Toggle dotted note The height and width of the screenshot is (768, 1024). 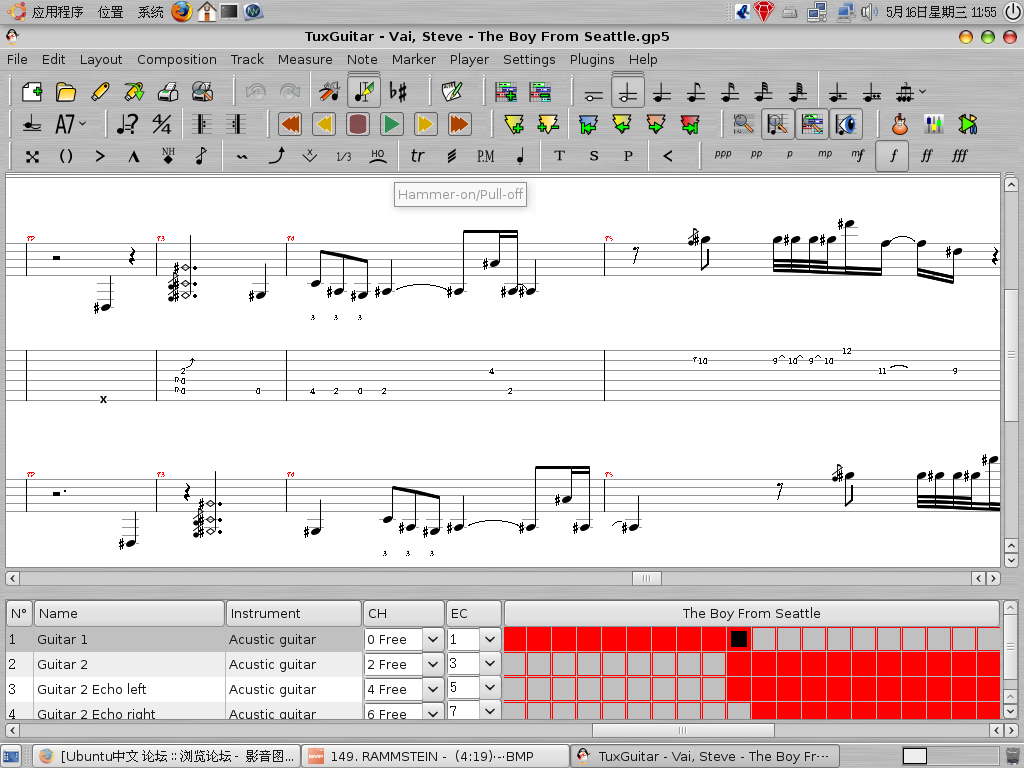pyautogui.click(x=838, y=92)
